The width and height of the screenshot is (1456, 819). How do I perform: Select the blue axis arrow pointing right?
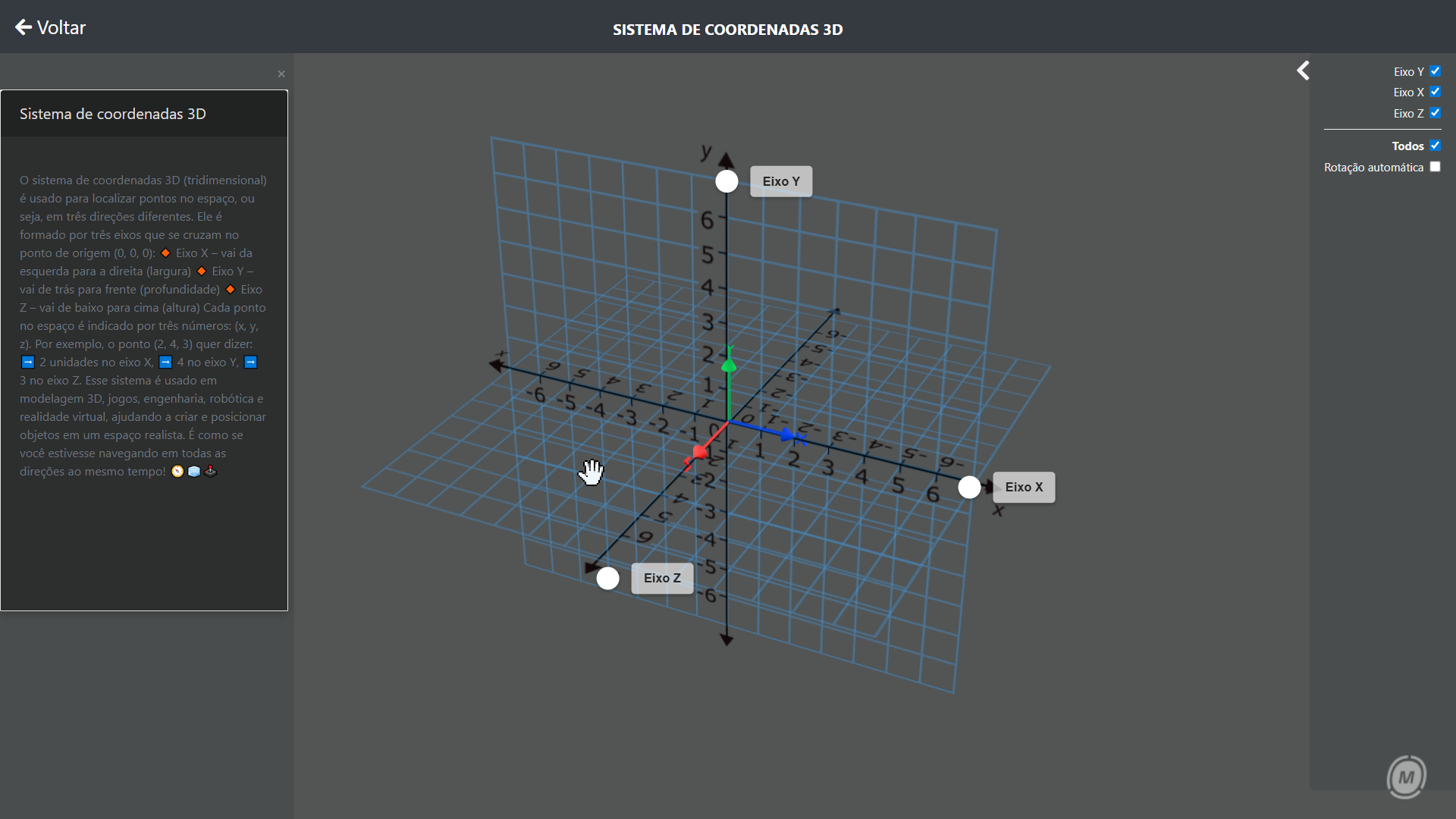(786, 436)
